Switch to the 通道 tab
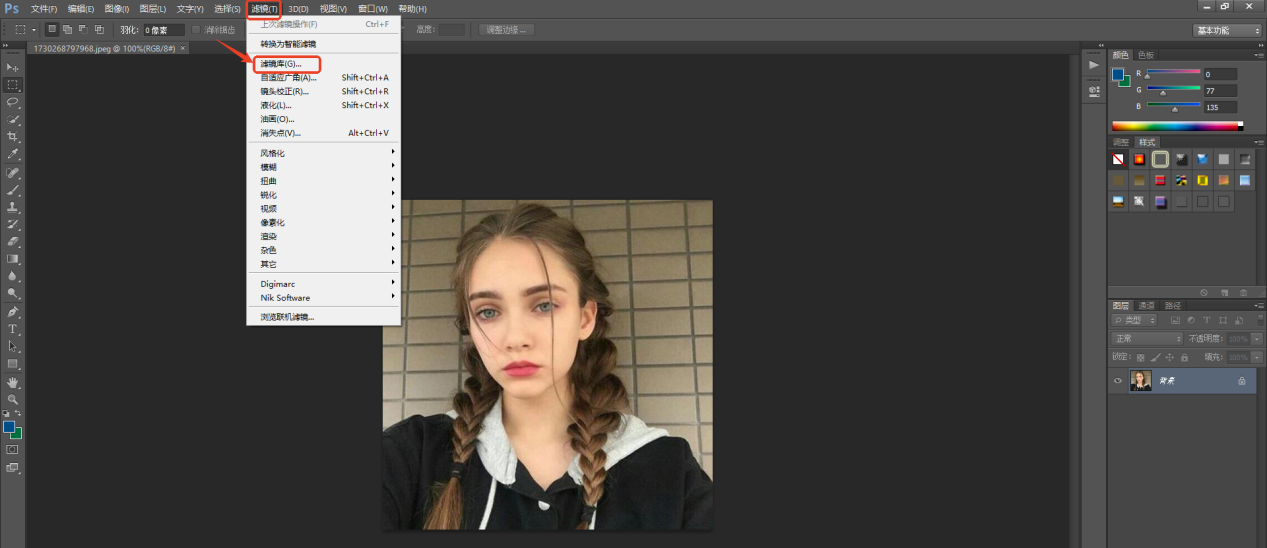 (x=1146, y=305)
